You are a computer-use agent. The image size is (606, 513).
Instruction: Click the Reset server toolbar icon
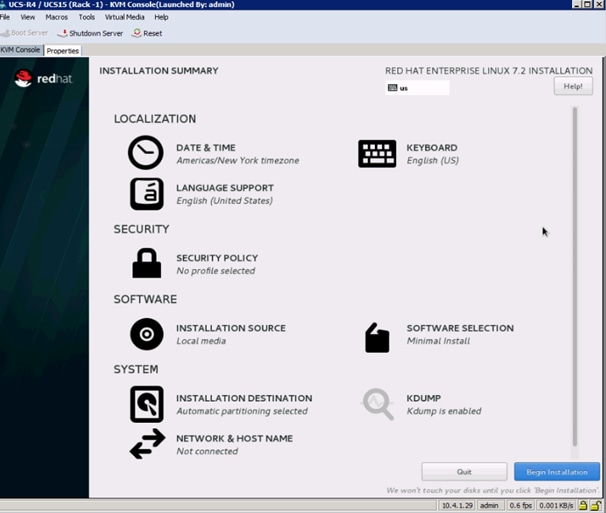coord(137,33)
